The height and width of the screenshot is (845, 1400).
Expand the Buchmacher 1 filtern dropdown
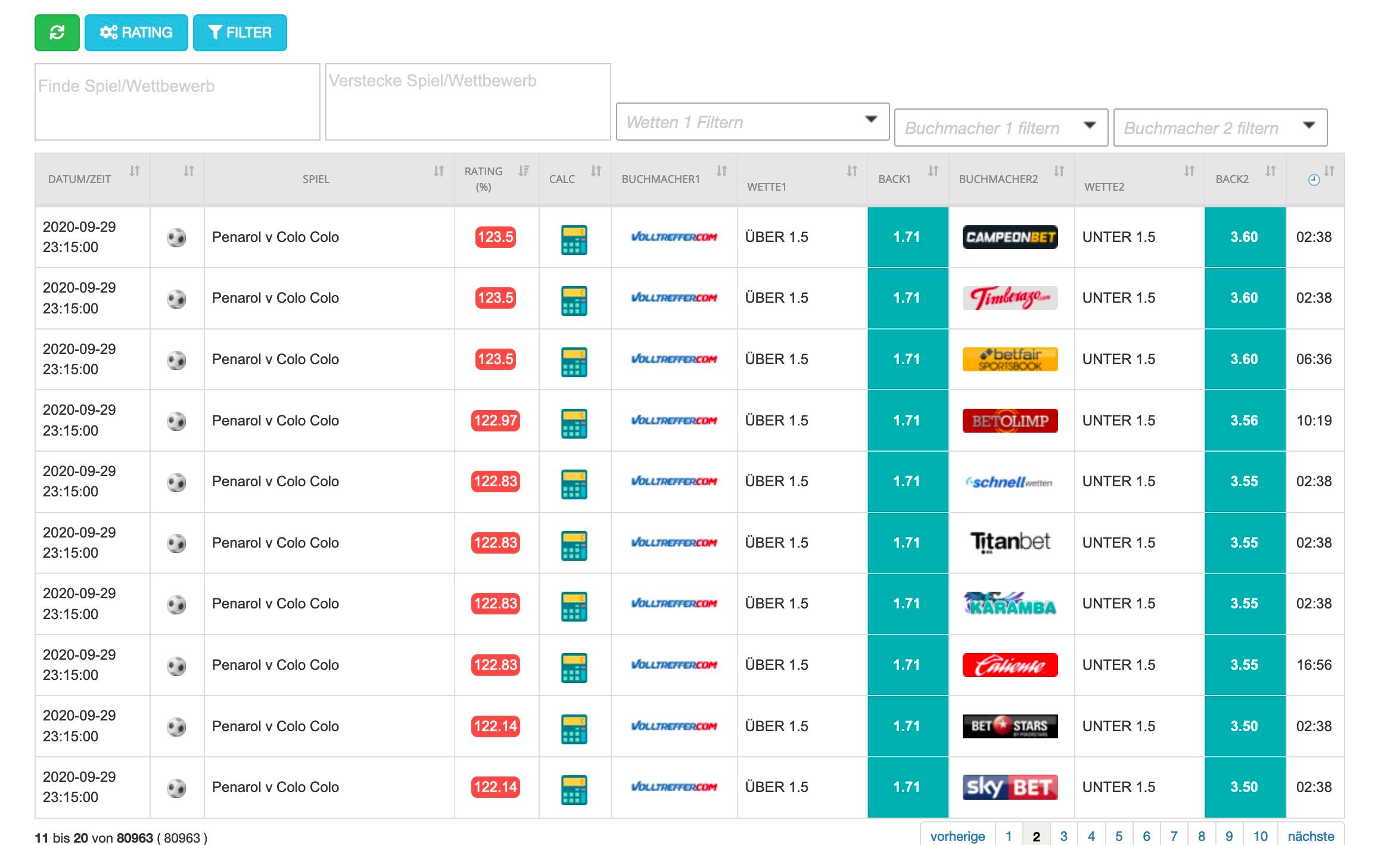pyautogui.click(x=1001, y=128)
